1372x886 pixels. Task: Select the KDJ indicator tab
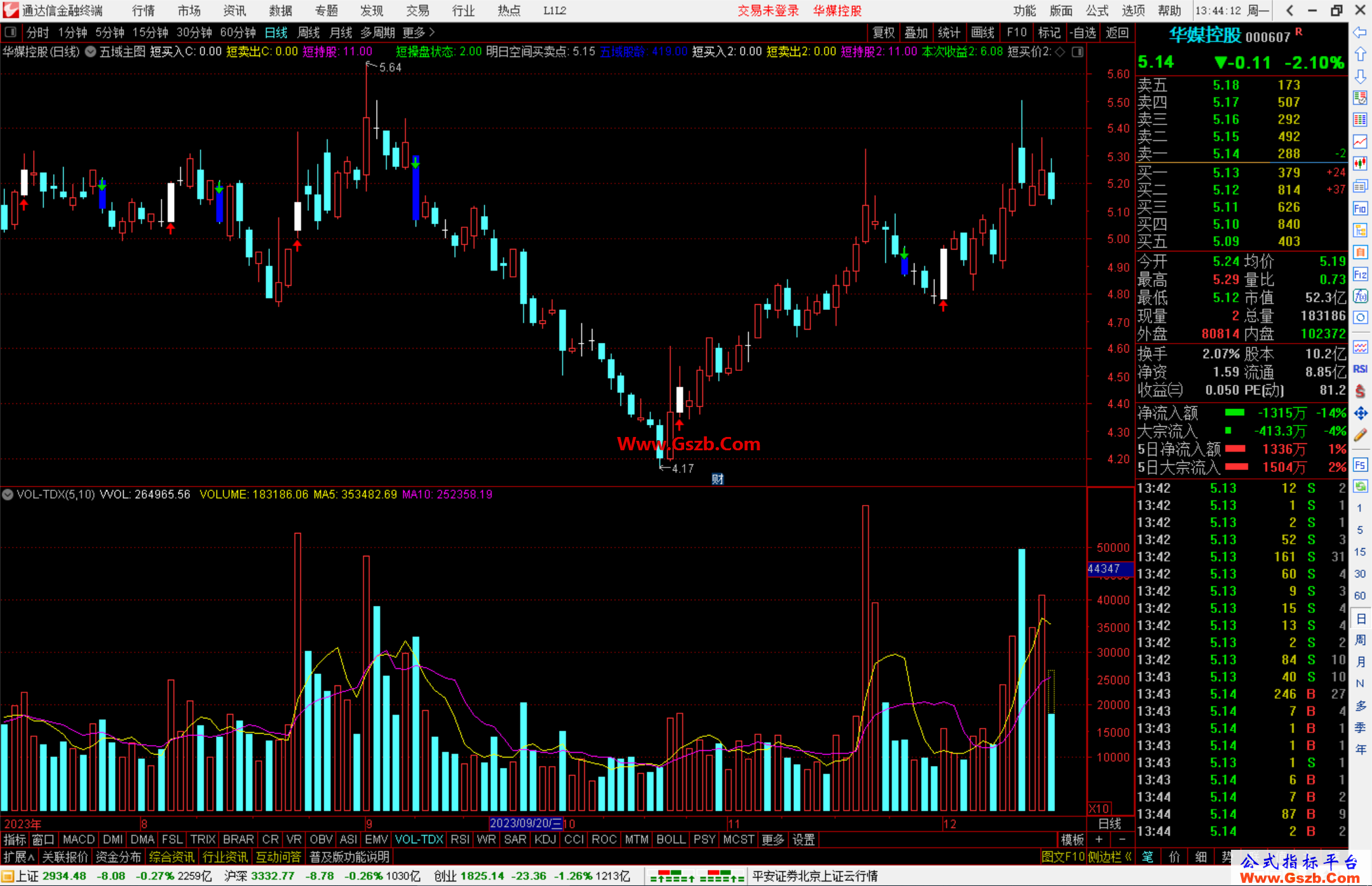point(545,840)
